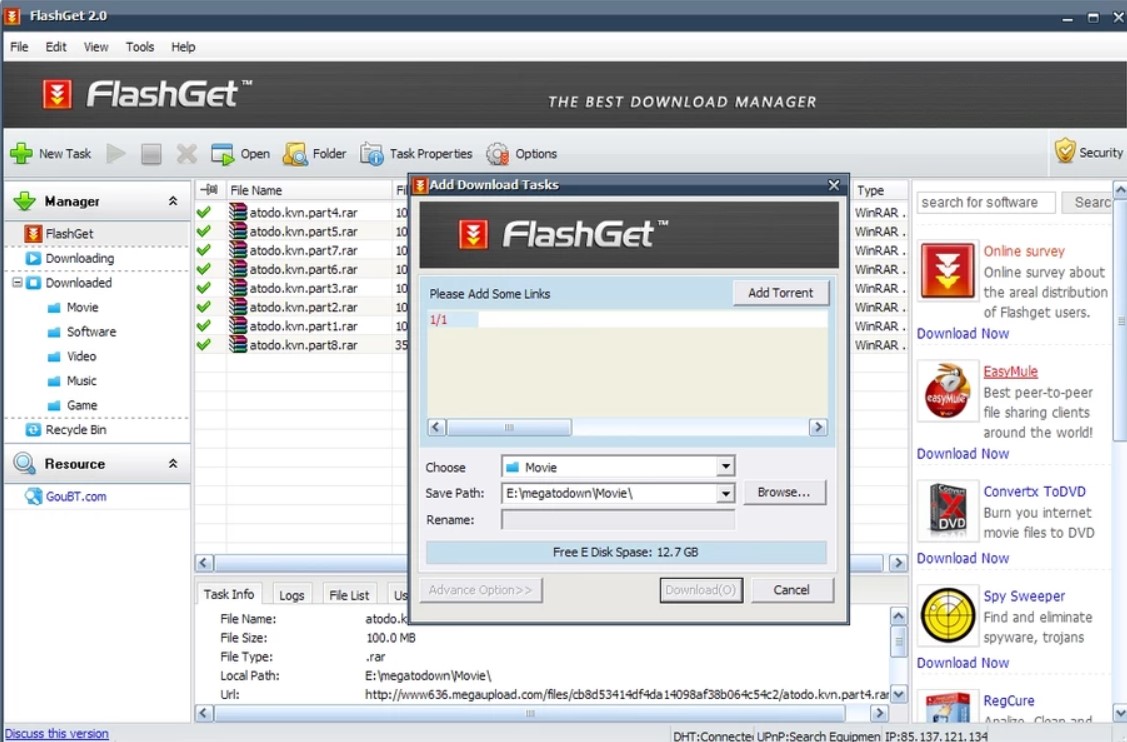Image resolution: width=1127 pixels, height=742 pixels.
Task: Click the Browse... button
Action: [x=783, y=493]
